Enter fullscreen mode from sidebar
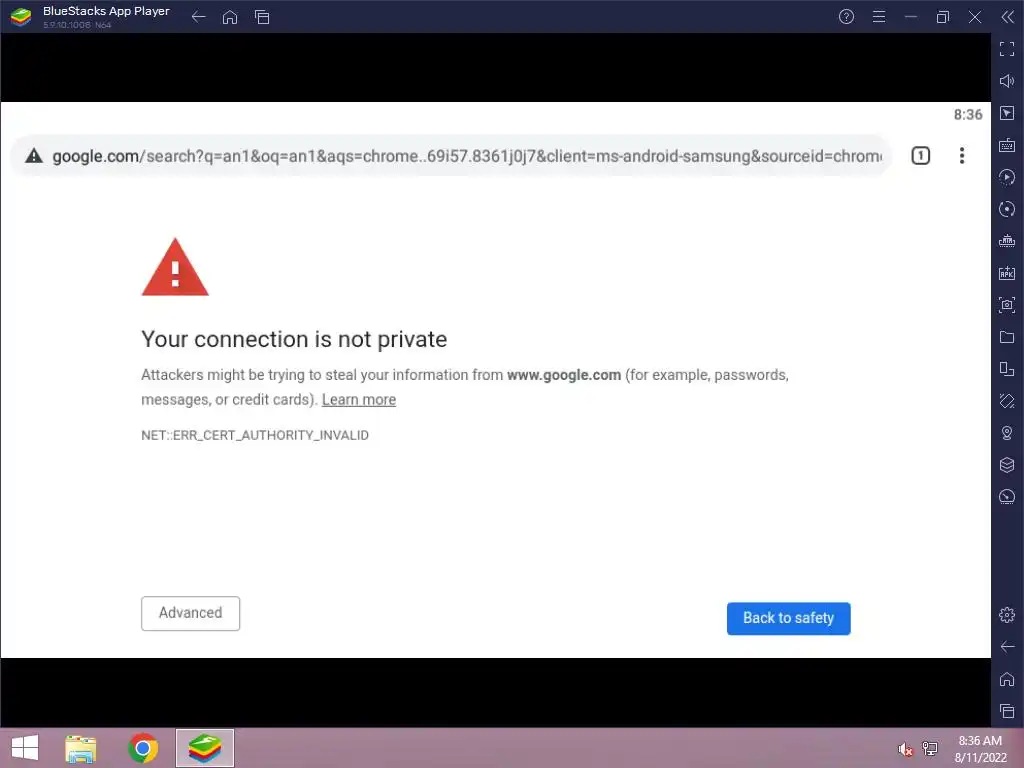The width and height of the screenshot is (1024, 768). pyautogui.click(x=1007, y=49)
